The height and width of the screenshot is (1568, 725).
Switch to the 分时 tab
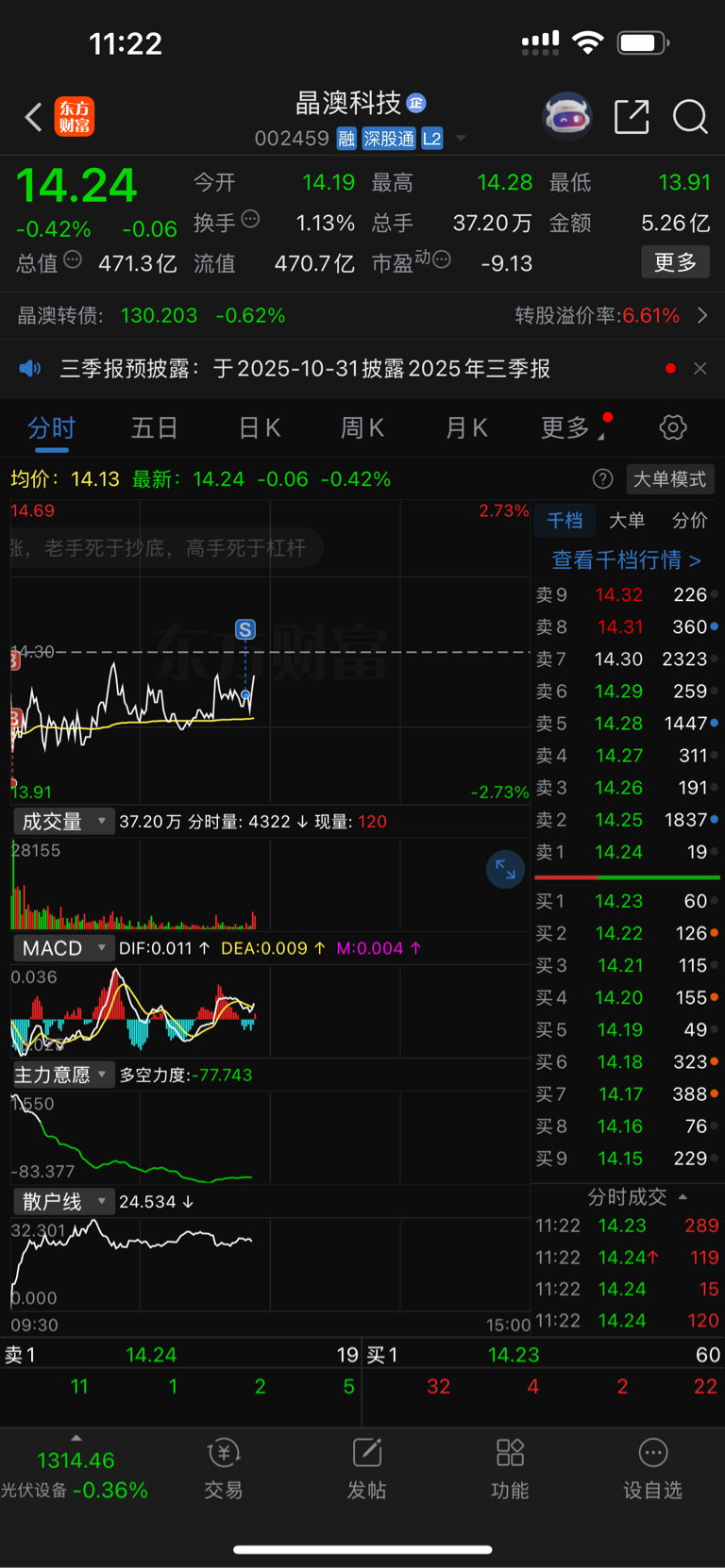pos(51,428)
